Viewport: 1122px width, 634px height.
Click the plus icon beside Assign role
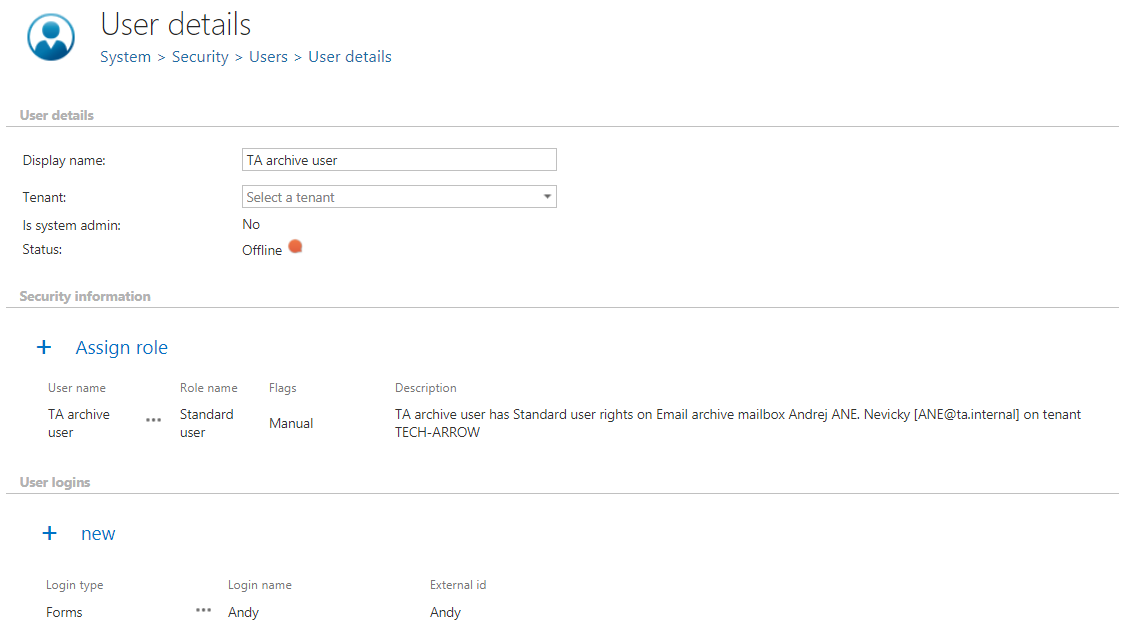pyautogui.click(x=44, y=347)
